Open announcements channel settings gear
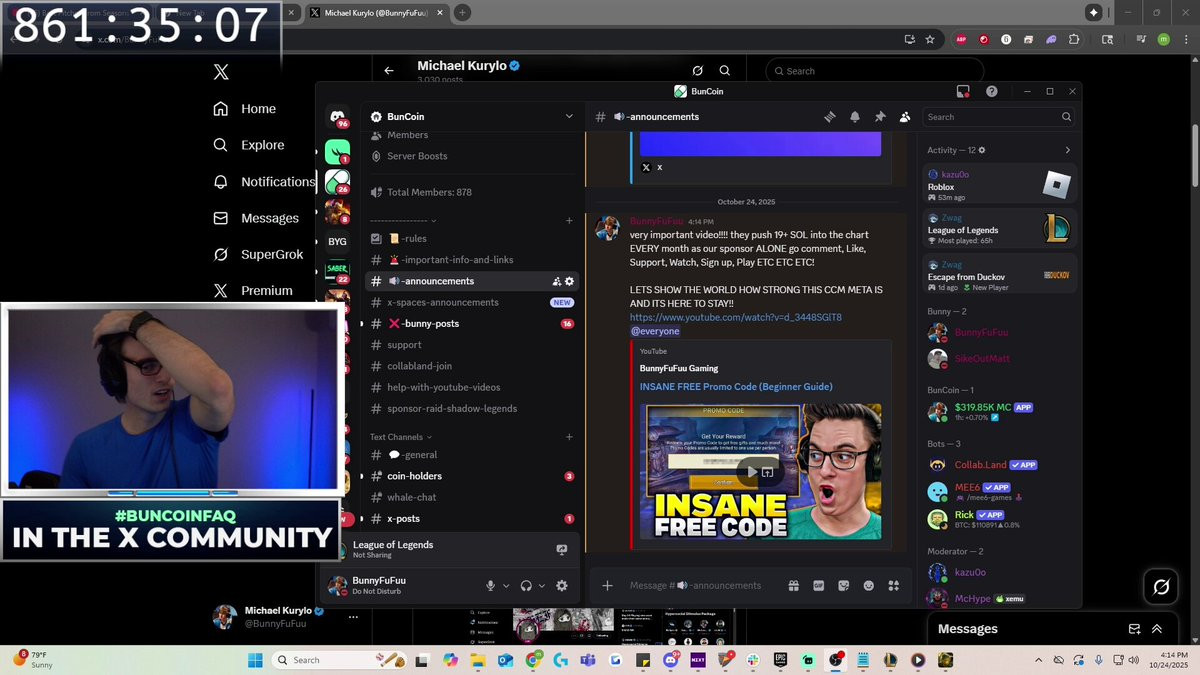 (x=570, y=281)
